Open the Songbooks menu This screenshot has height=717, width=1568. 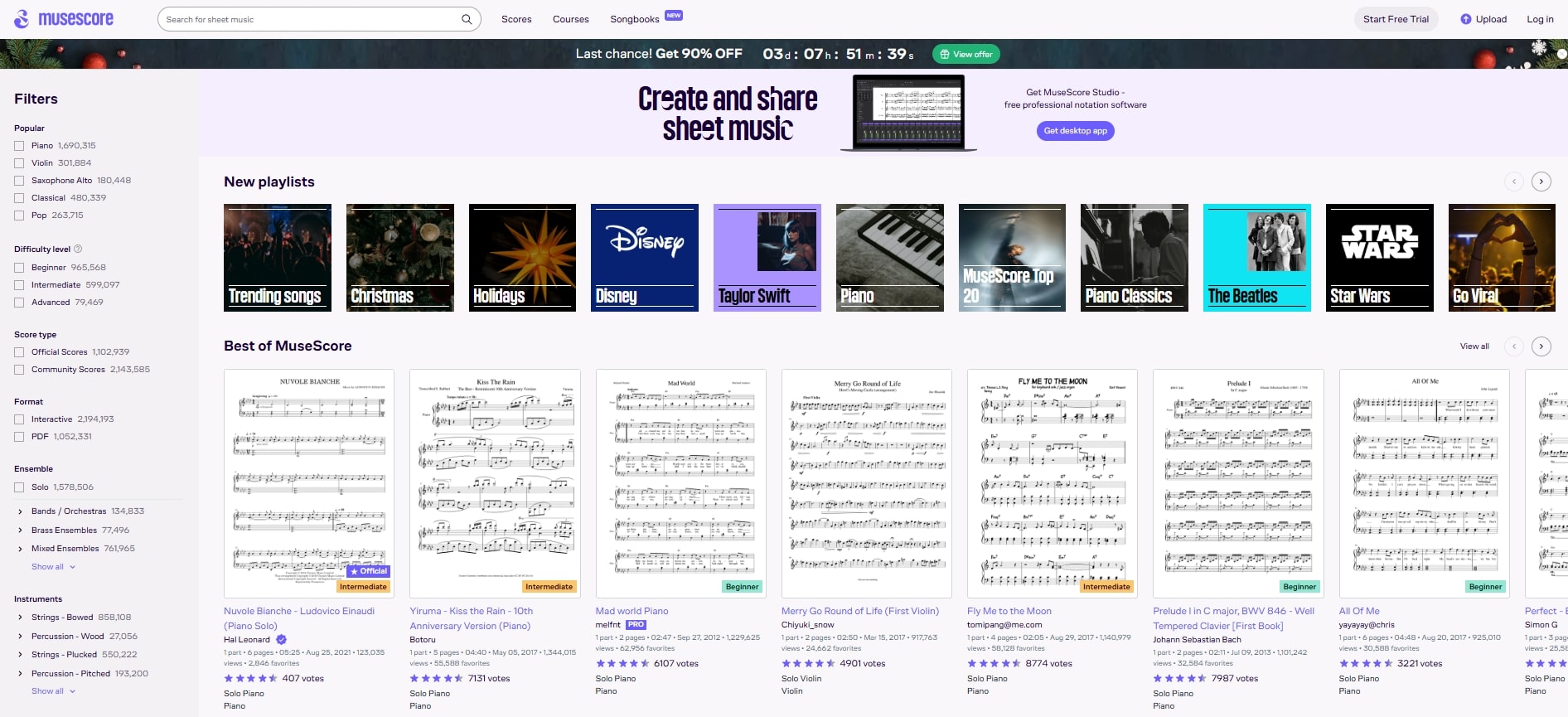(x=635, y=19)
